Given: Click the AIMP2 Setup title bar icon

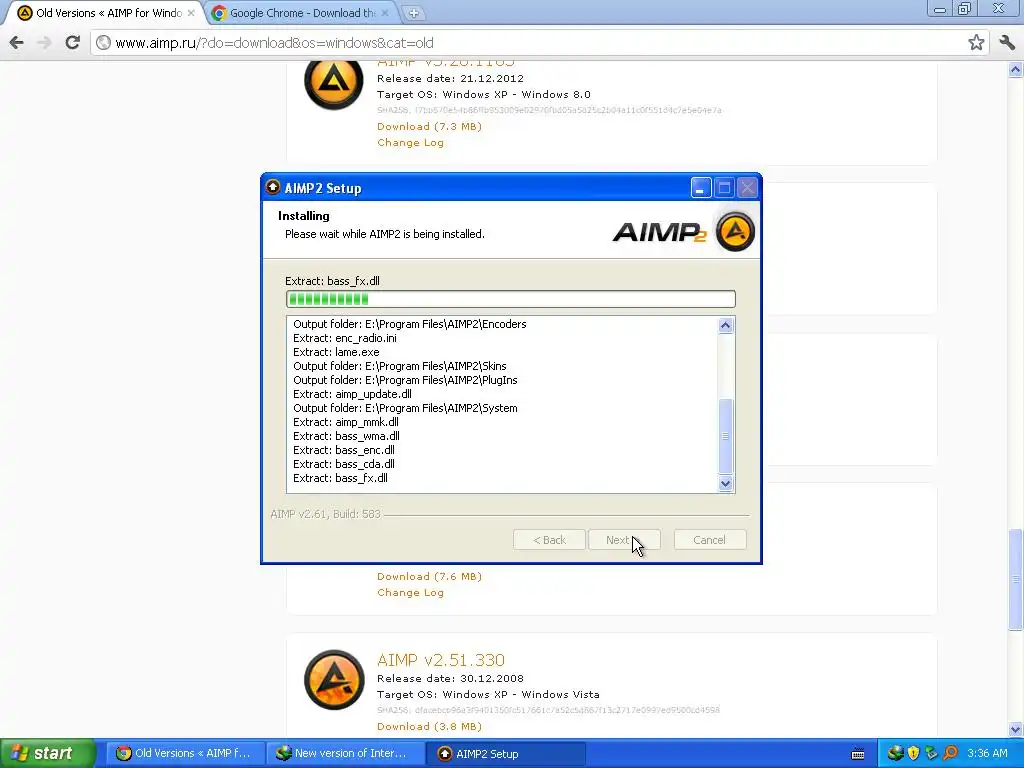Looking at the screenshot, I should pyautogui.click(x=273, y=187).
